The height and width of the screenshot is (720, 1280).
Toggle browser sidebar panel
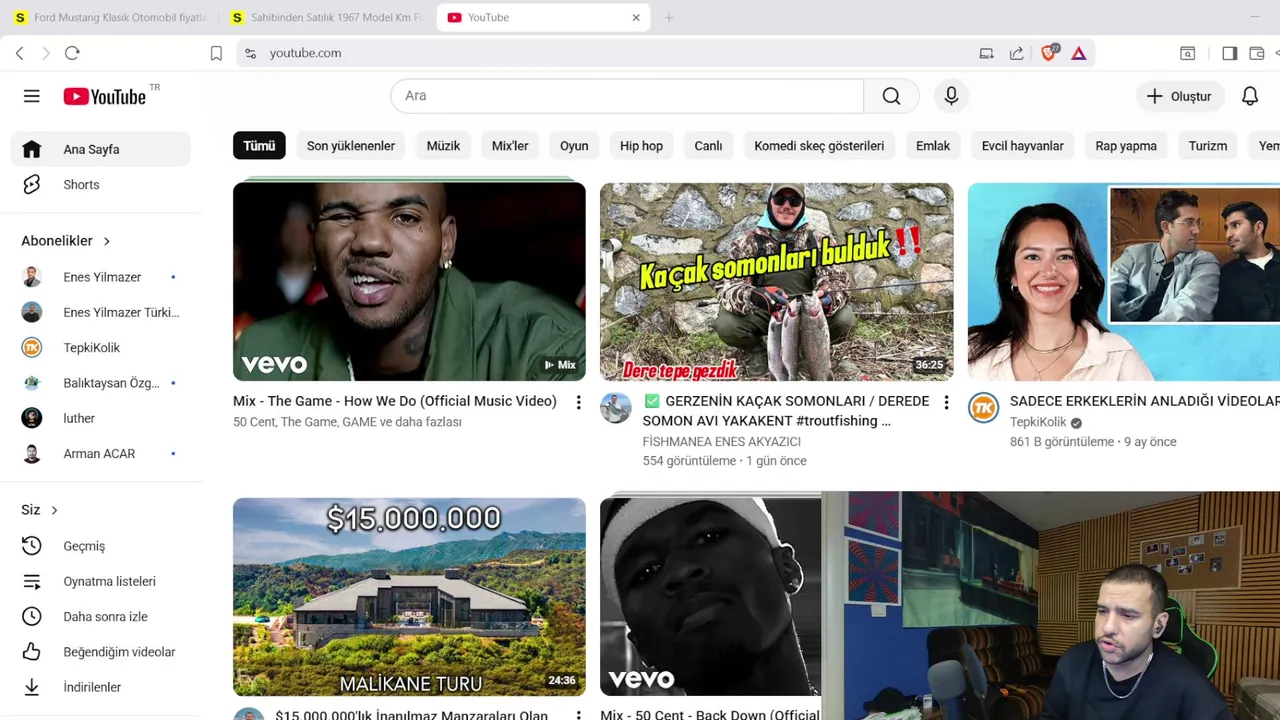point(1229,53)
